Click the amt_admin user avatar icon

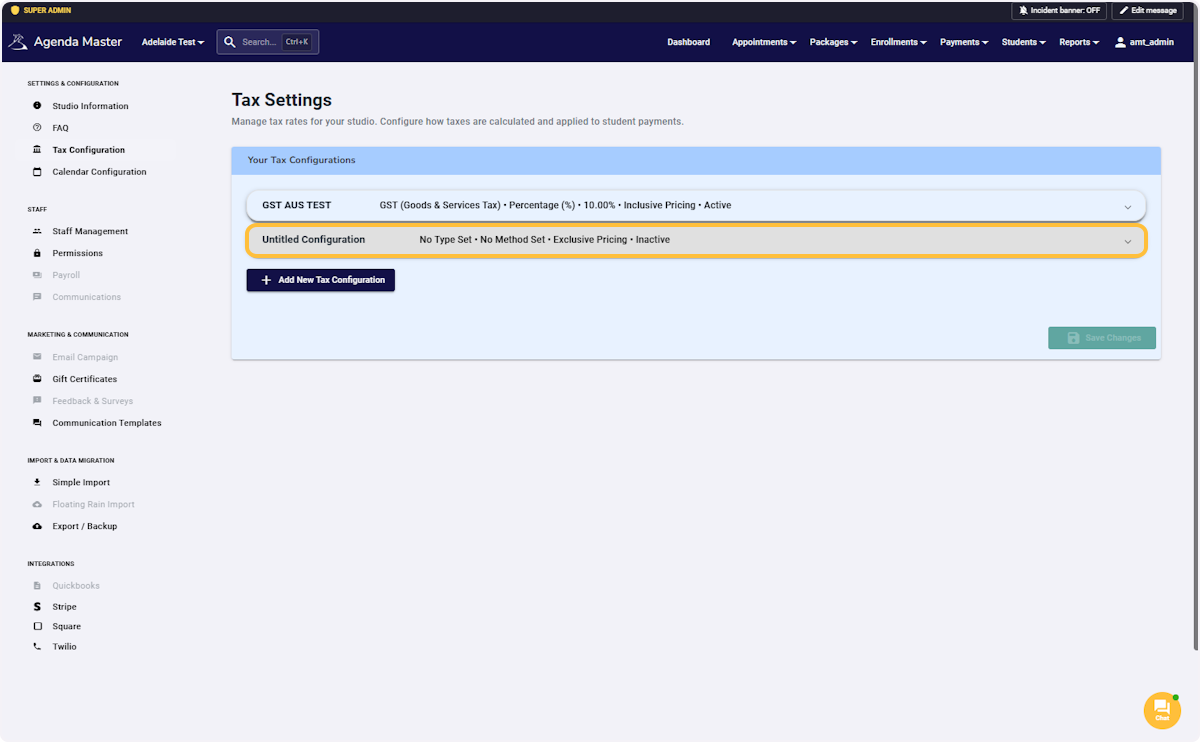pyautogui.click(x=1120, y=42)
